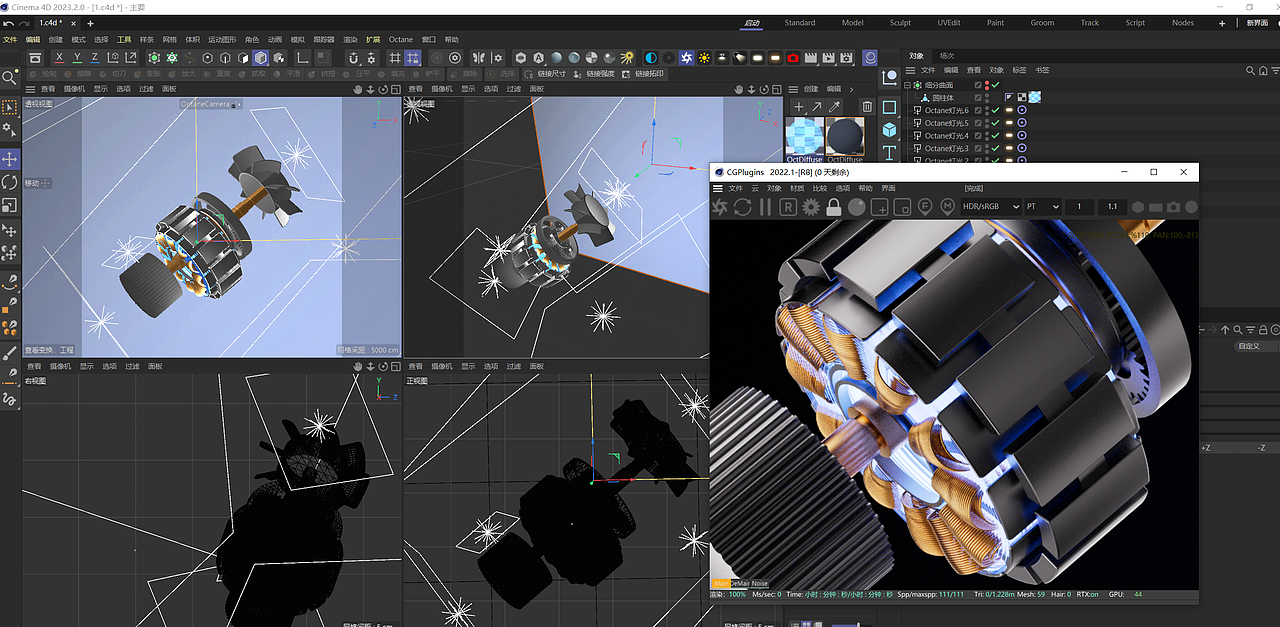
Task: Open CGPlugins viewer hamburger menu
Action: [x=717, y=188]
